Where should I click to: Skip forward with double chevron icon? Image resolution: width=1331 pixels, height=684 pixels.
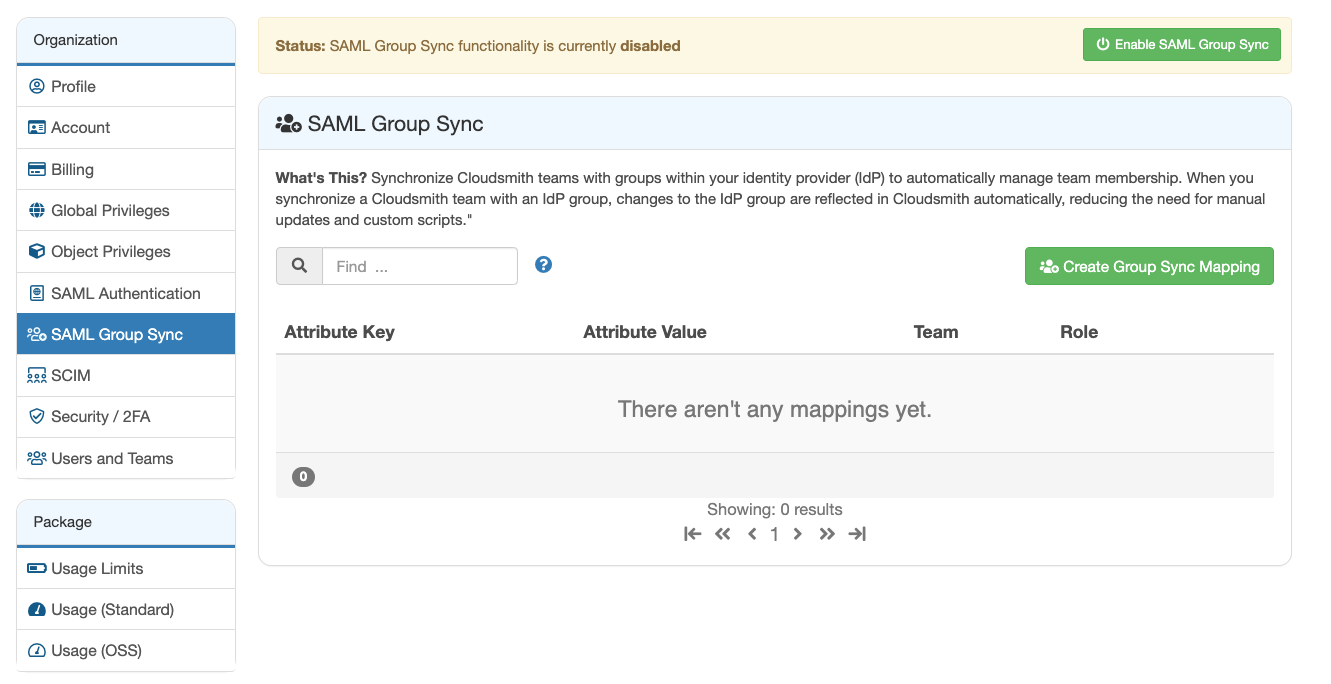point(827,534)
